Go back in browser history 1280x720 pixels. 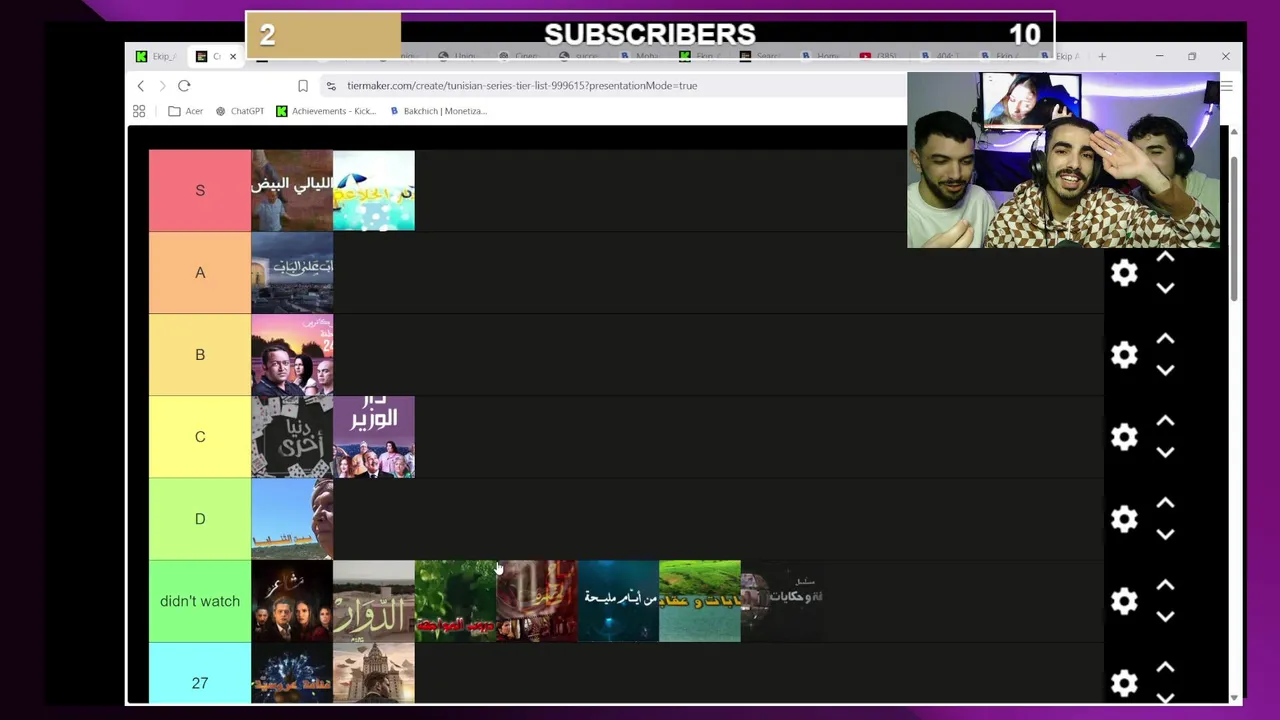(x=141, y=86)
